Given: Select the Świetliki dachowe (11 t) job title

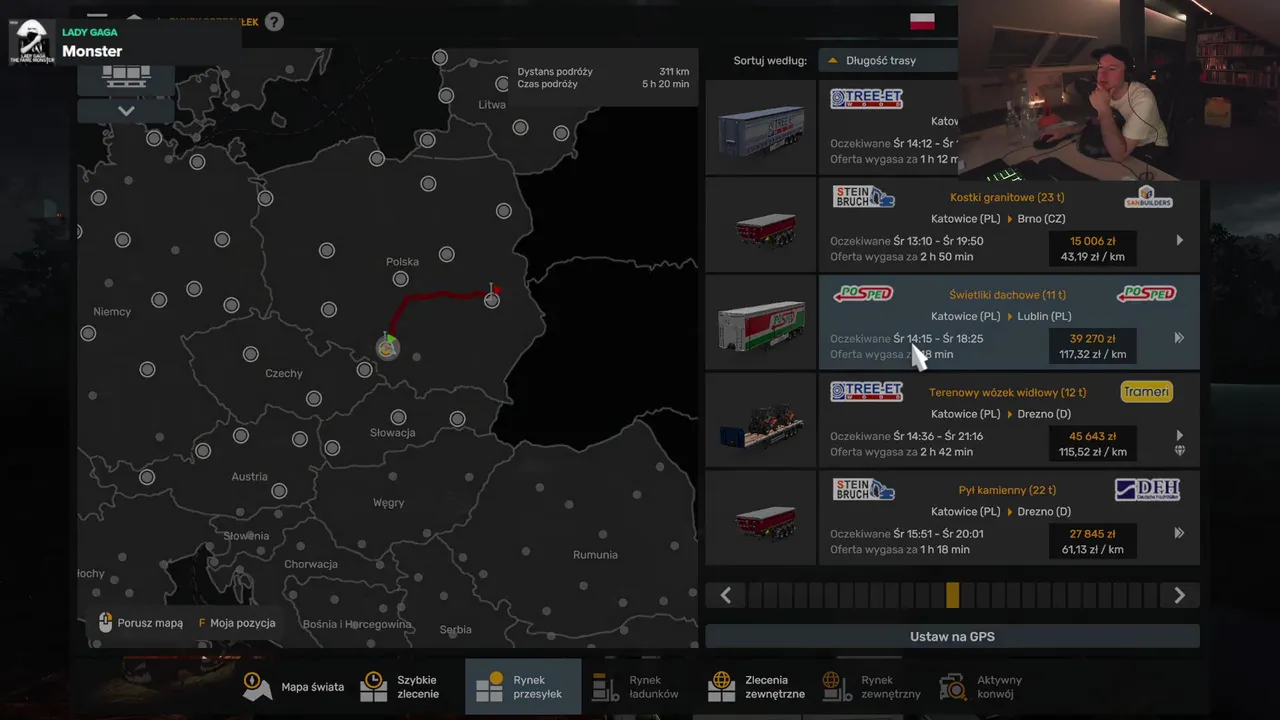Looking at the screenshot, I should click(x=1007, y=295).
